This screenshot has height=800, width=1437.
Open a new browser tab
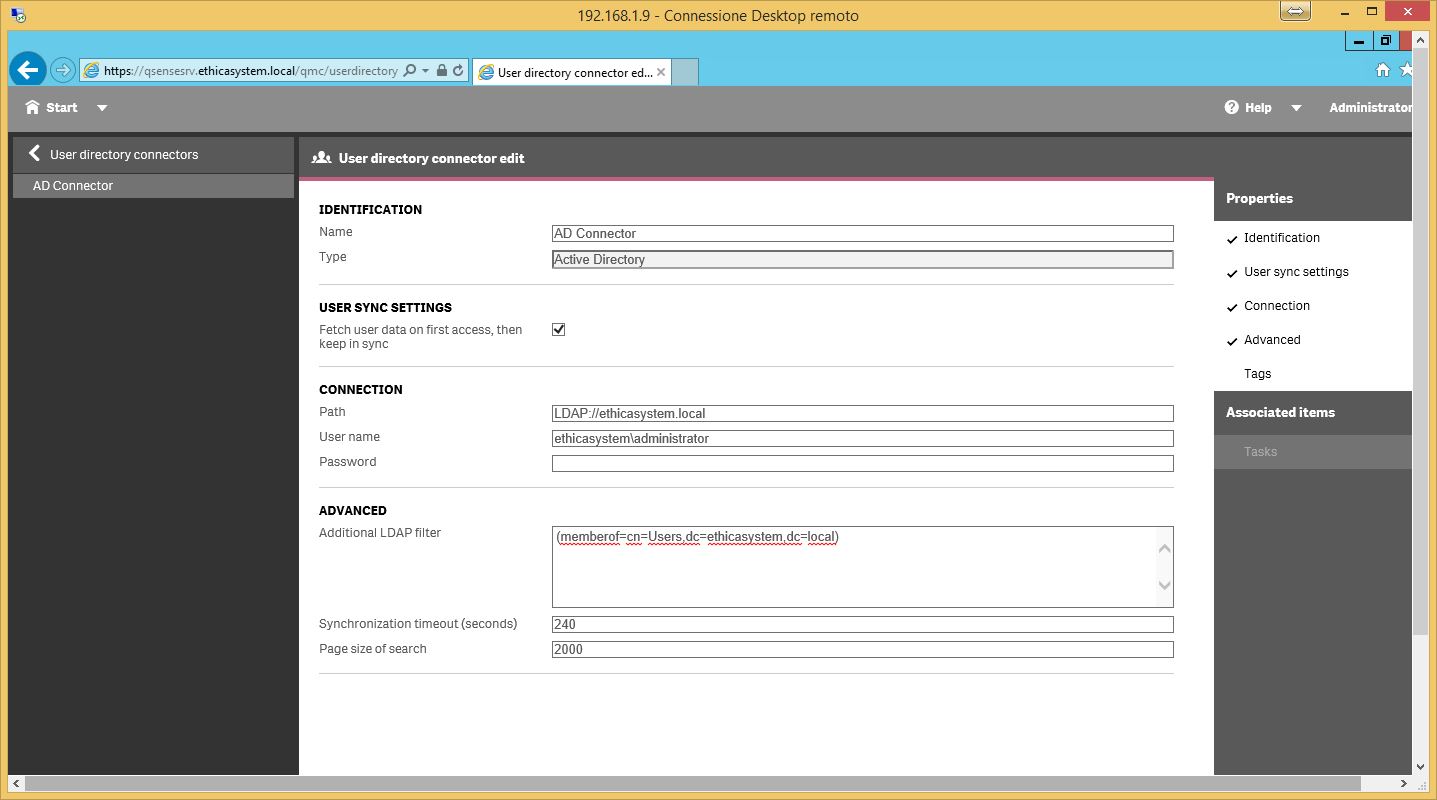[684, 72]
